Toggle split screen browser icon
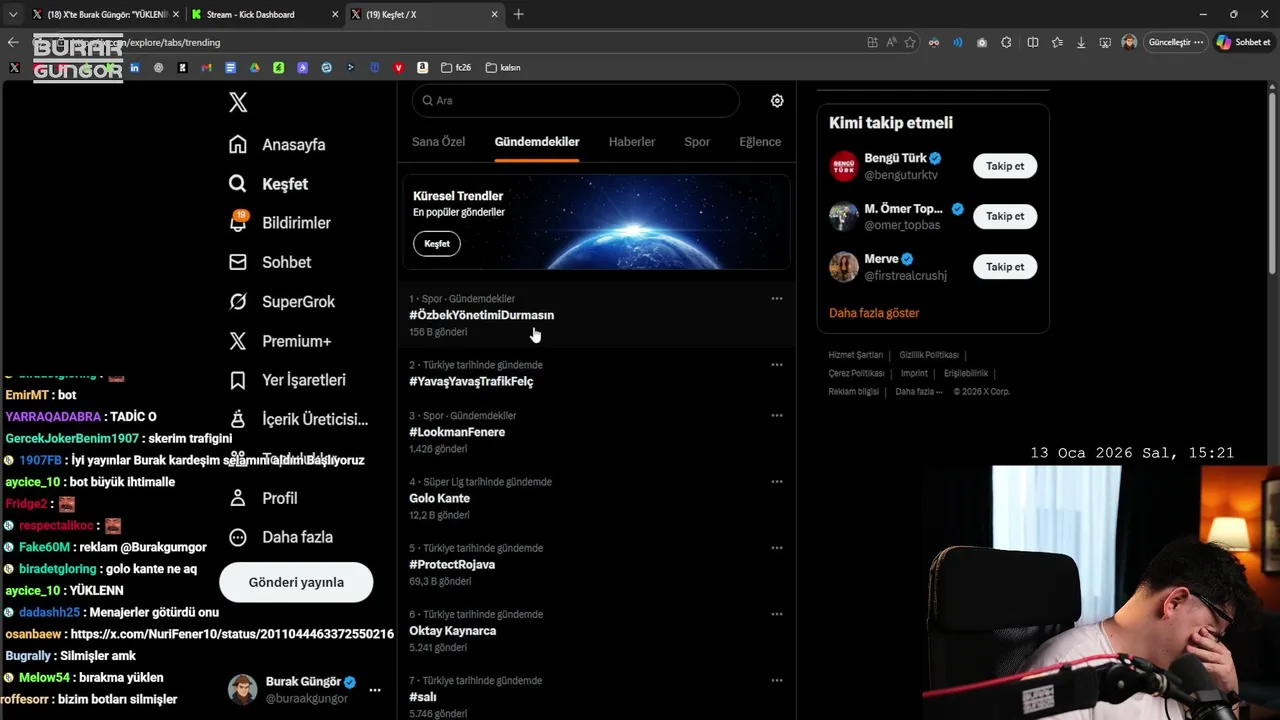 click(1033, 42)
